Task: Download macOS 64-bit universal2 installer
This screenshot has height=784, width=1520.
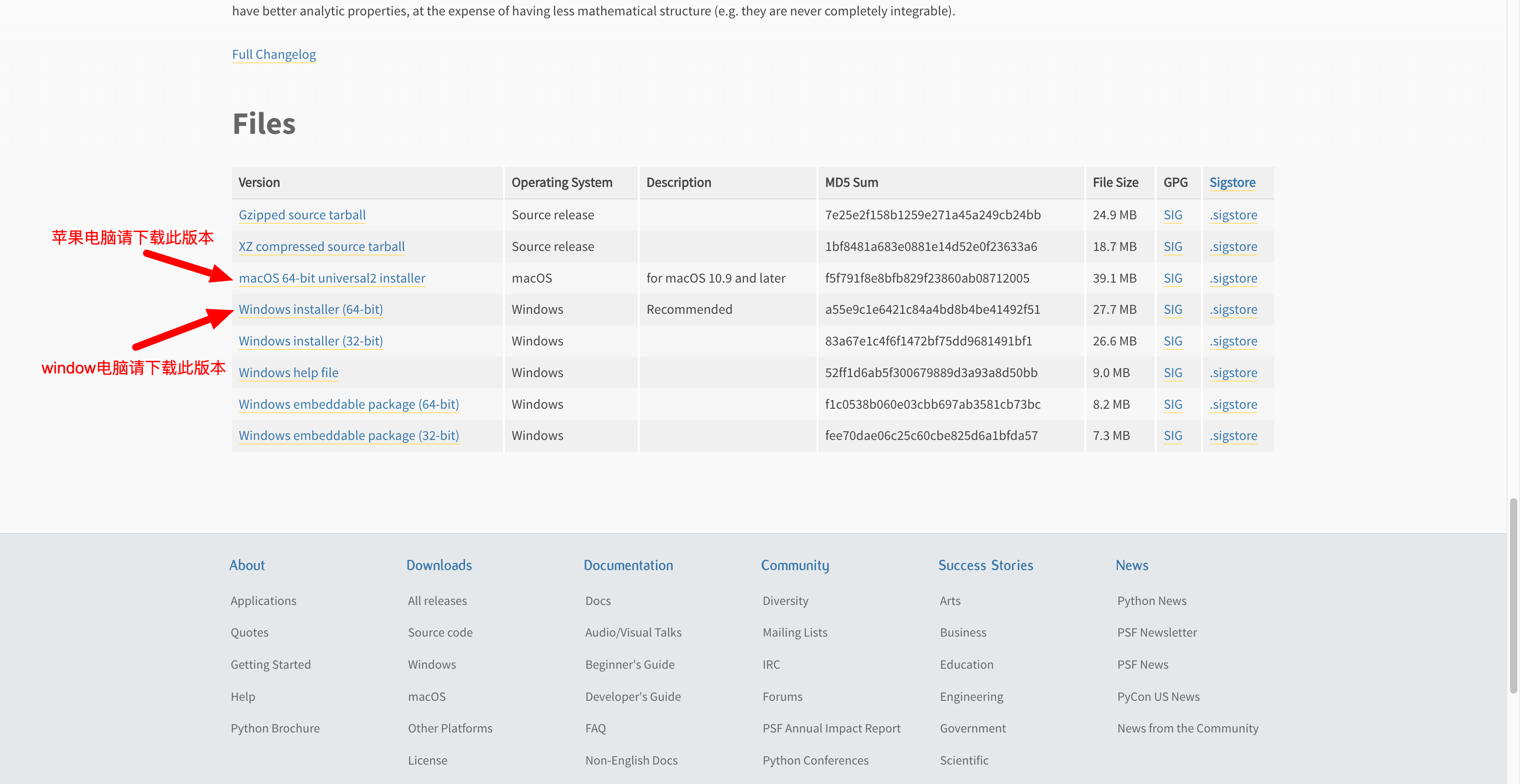Action: tap(332, 278)
